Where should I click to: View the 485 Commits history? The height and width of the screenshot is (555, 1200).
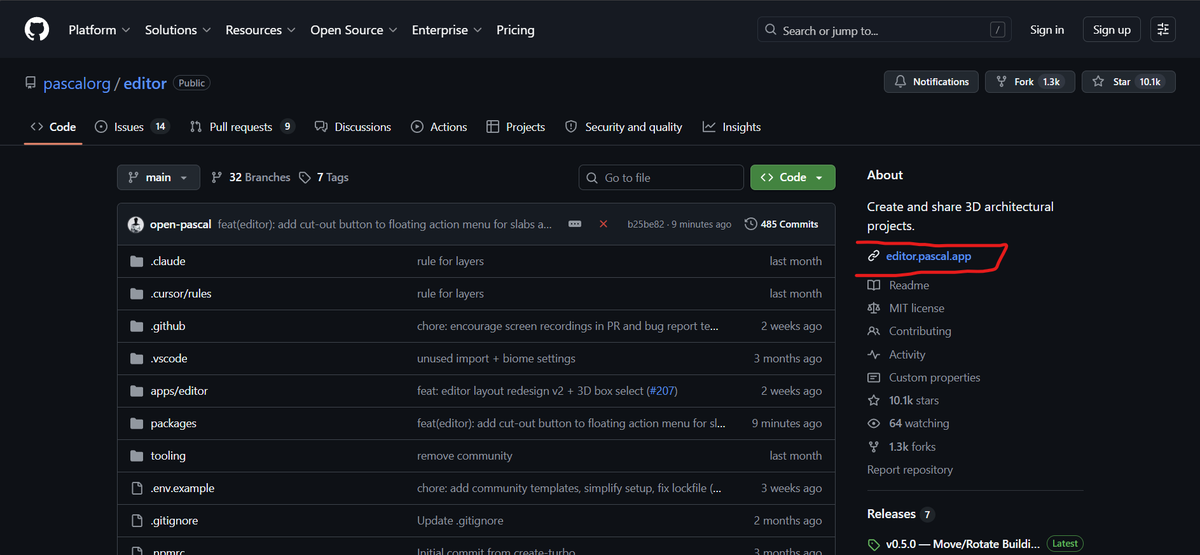point(782,224)
